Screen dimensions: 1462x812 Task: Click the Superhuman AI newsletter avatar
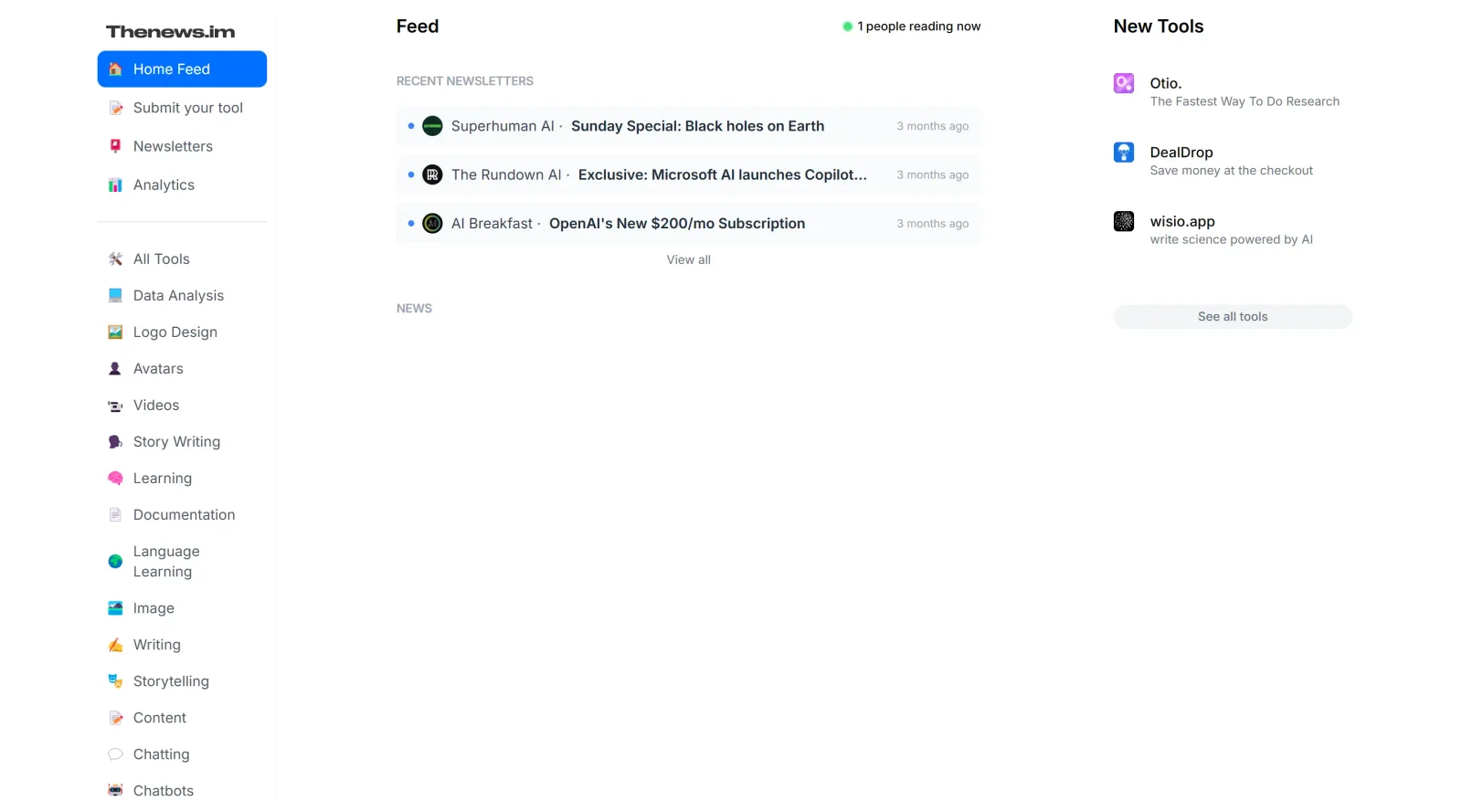[433, 126]
